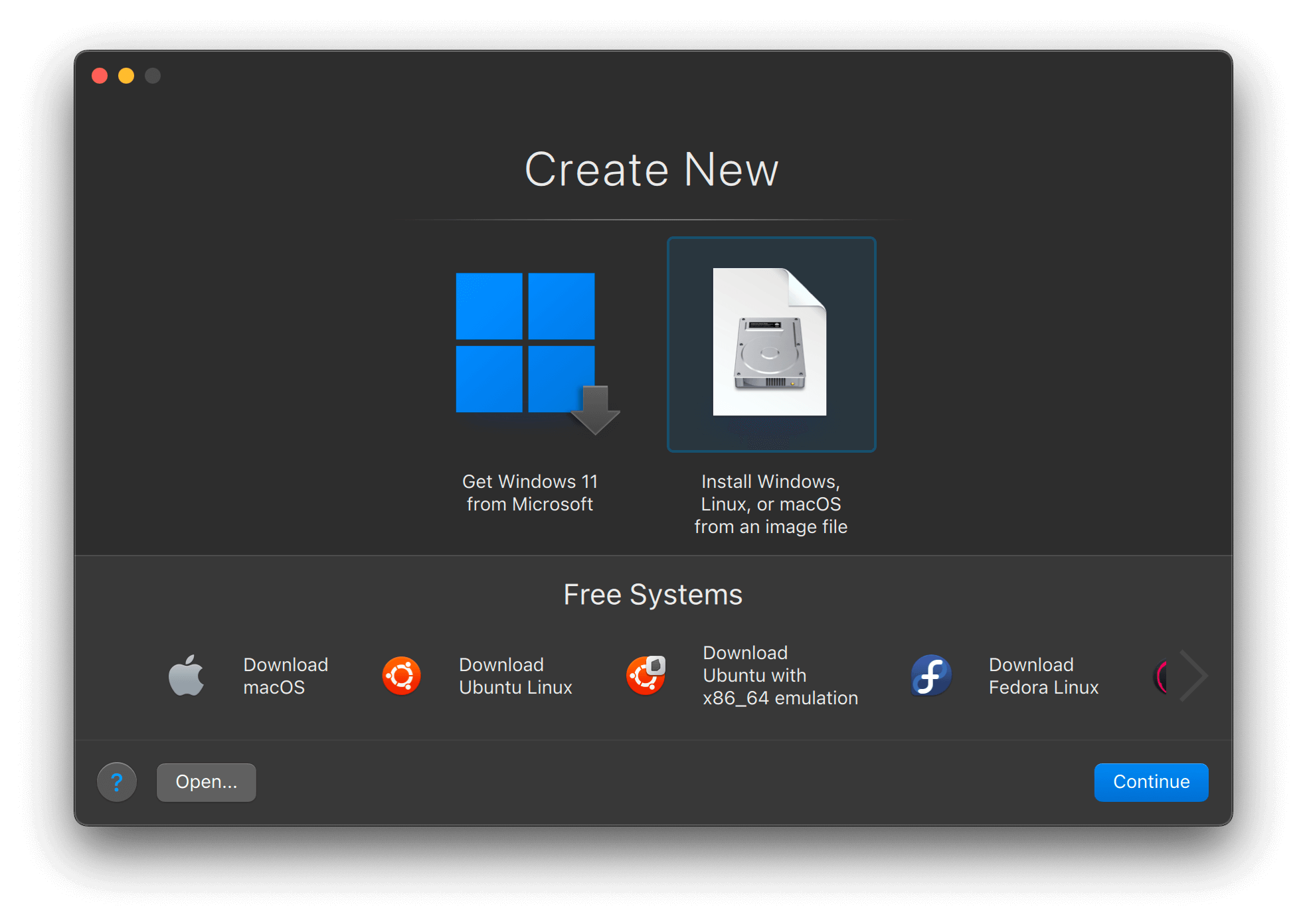This screenshot has height=924, width=1307.
Task: Click the Ubuntu Linux logo
Action: tap(401, 675)
